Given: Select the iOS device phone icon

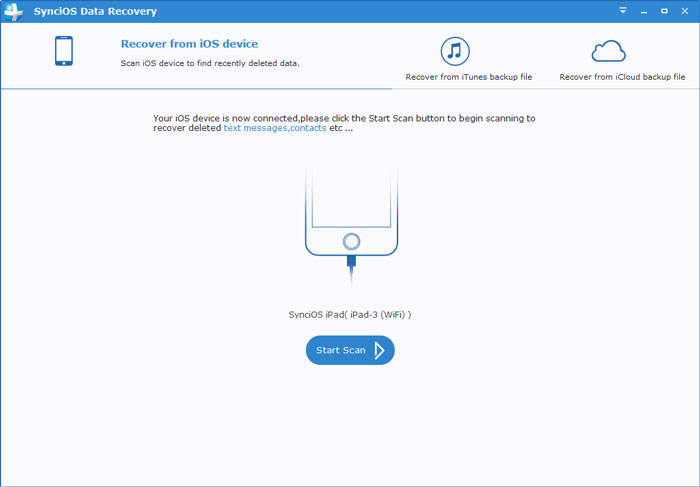Looking at the screenshot, I should click(x=64, y=51).
